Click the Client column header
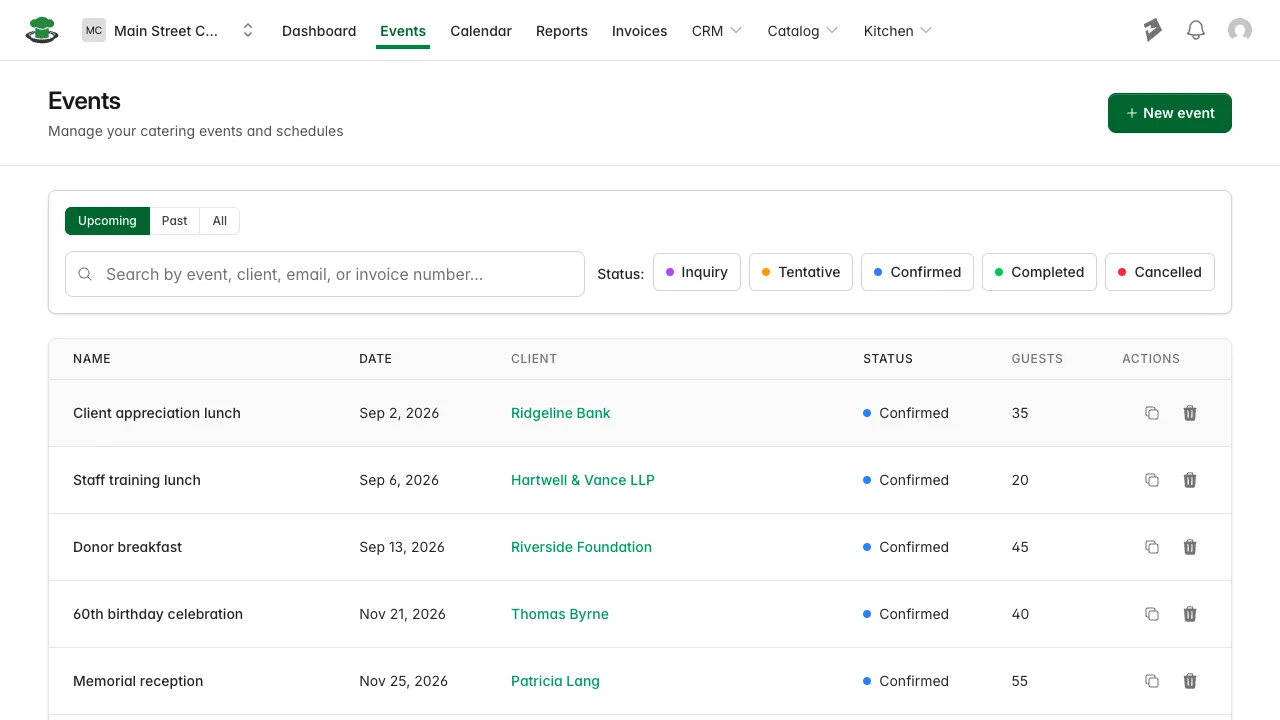The height and width of the screenshot is (720, 1280). coord(534,358)
